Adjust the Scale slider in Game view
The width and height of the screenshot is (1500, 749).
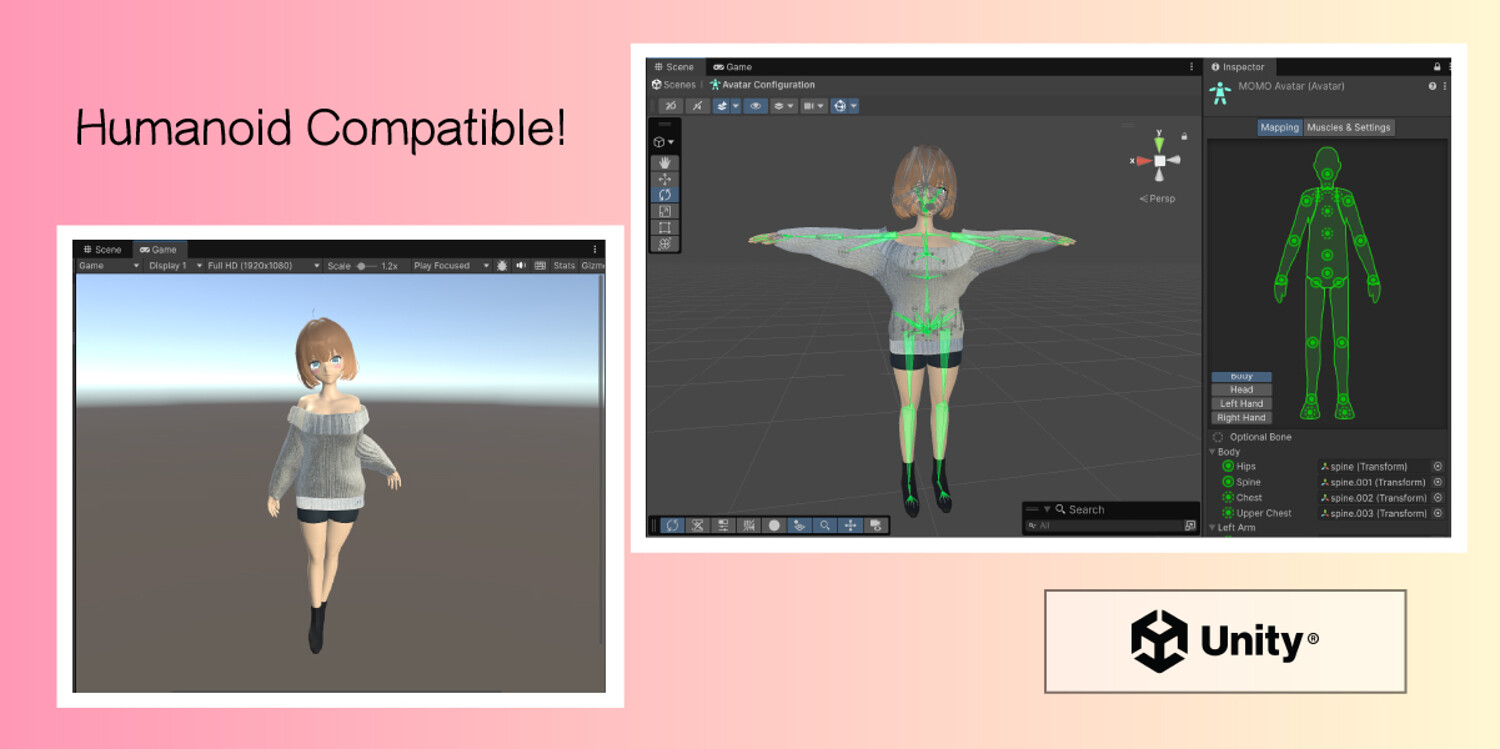click(x=367, y=266)
